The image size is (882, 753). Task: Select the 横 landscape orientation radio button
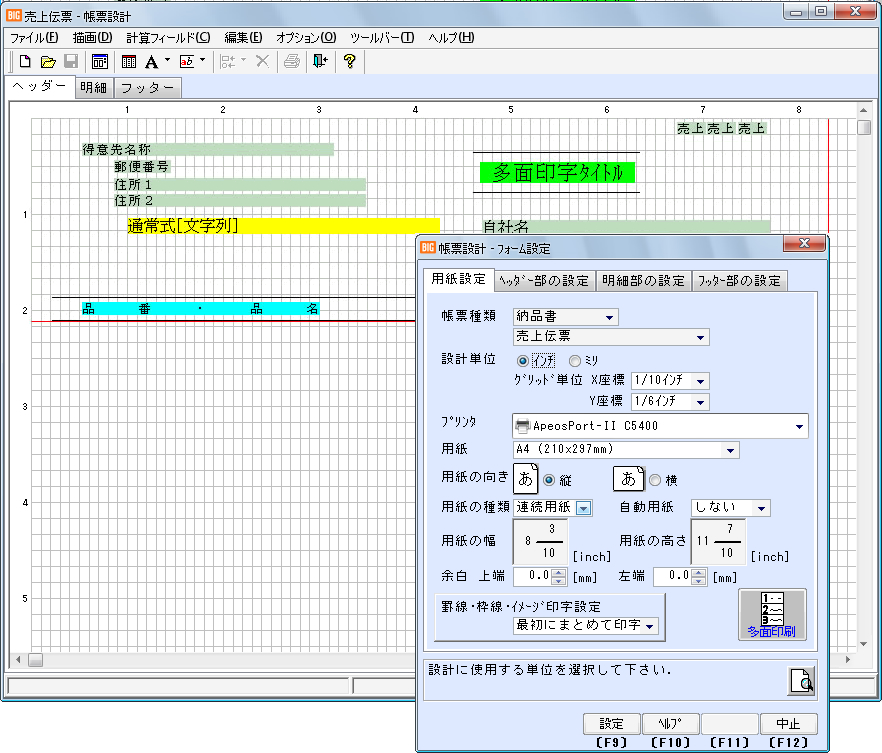tap(656, 479)
